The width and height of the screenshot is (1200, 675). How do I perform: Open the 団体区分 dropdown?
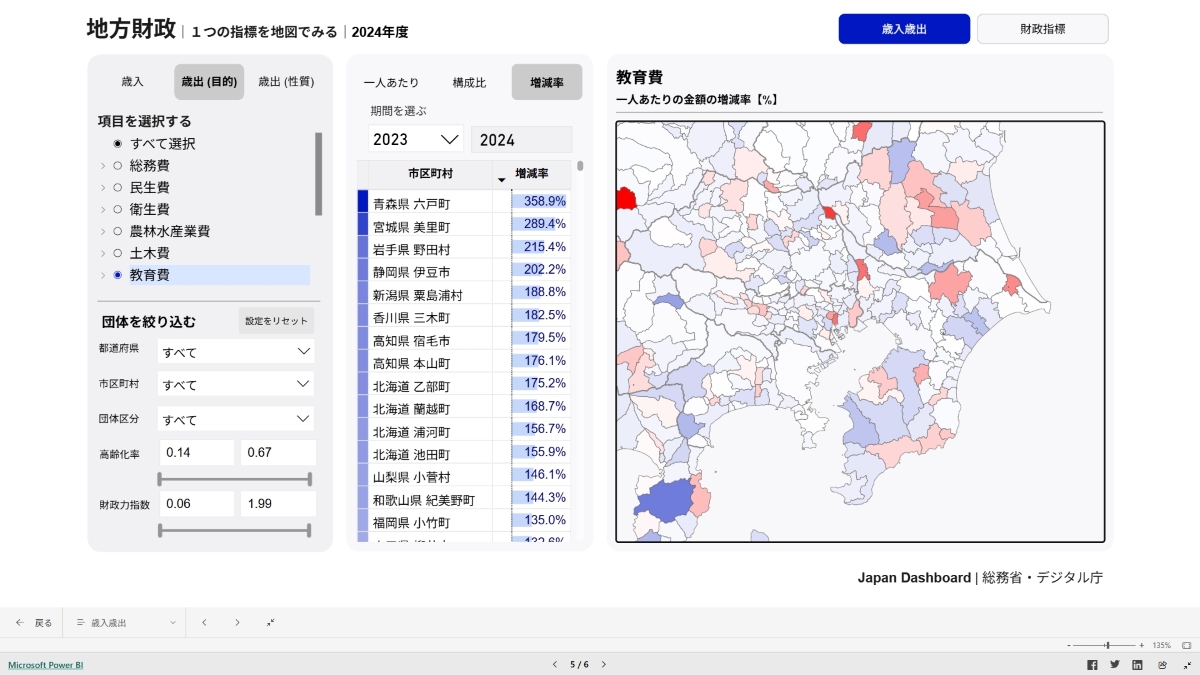pos(235,419)
